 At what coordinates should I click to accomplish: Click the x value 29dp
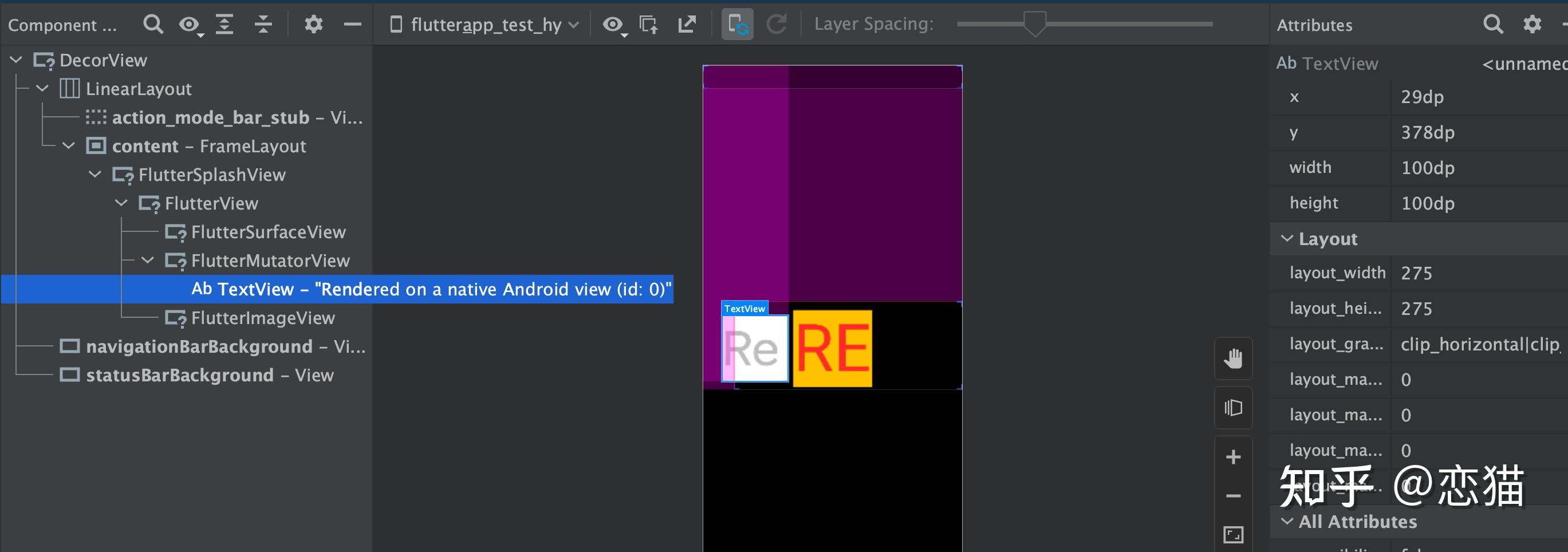tap(1422, 97)
